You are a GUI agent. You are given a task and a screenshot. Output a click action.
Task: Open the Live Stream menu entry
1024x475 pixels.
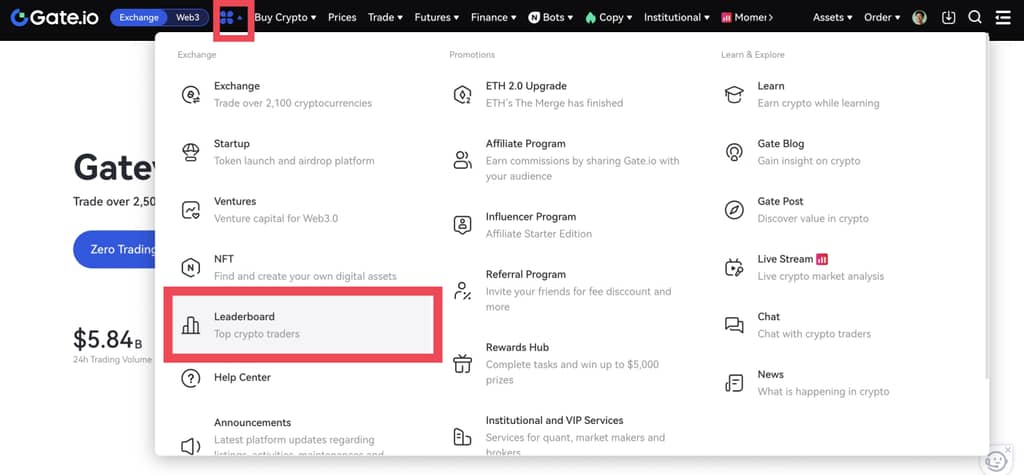click(785, 259)
